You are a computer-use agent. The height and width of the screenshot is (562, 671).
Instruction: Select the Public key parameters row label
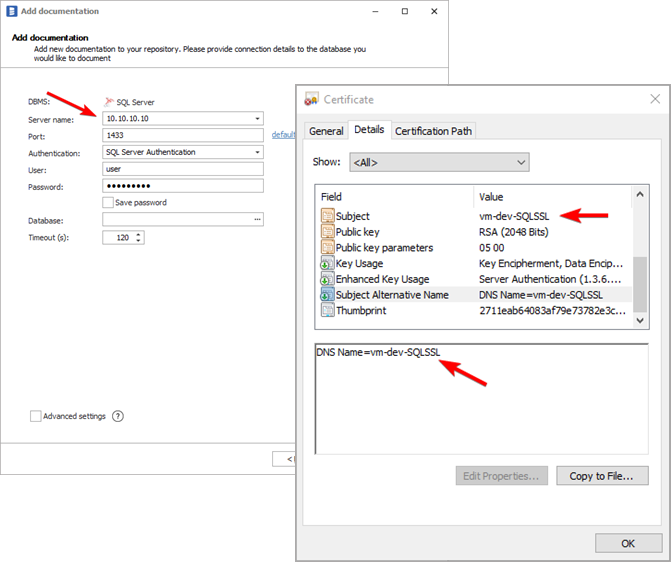[x=384, y=247]
